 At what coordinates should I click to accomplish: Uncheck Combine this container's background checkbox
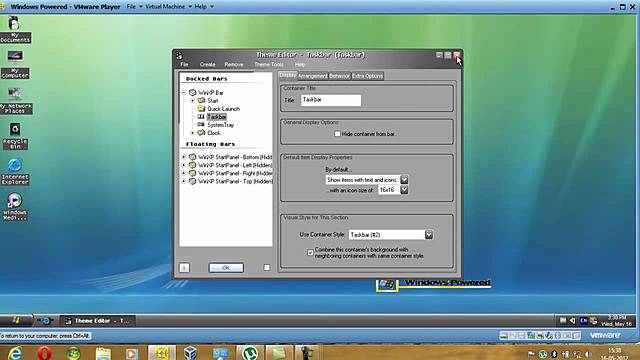coord(310,253)
